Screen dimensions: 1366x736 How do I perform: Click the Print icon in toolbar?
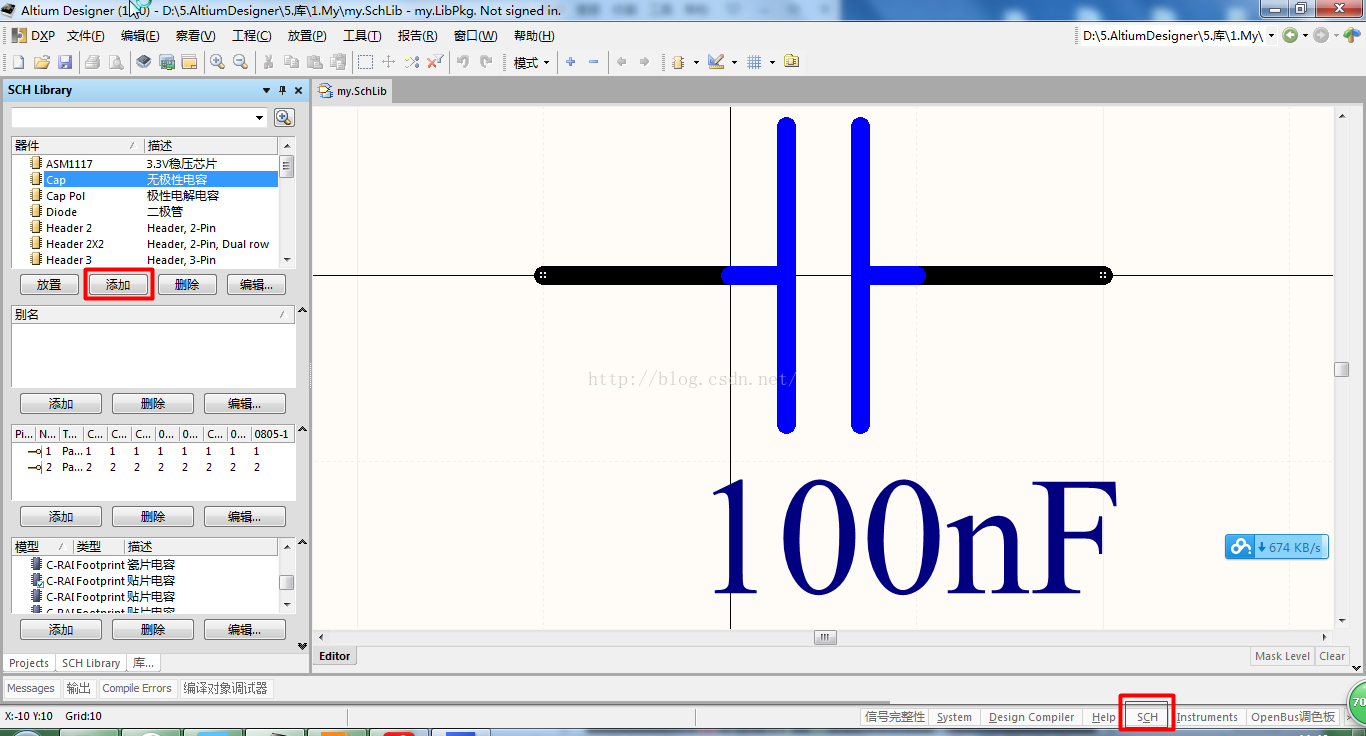[x=92, y=62]
